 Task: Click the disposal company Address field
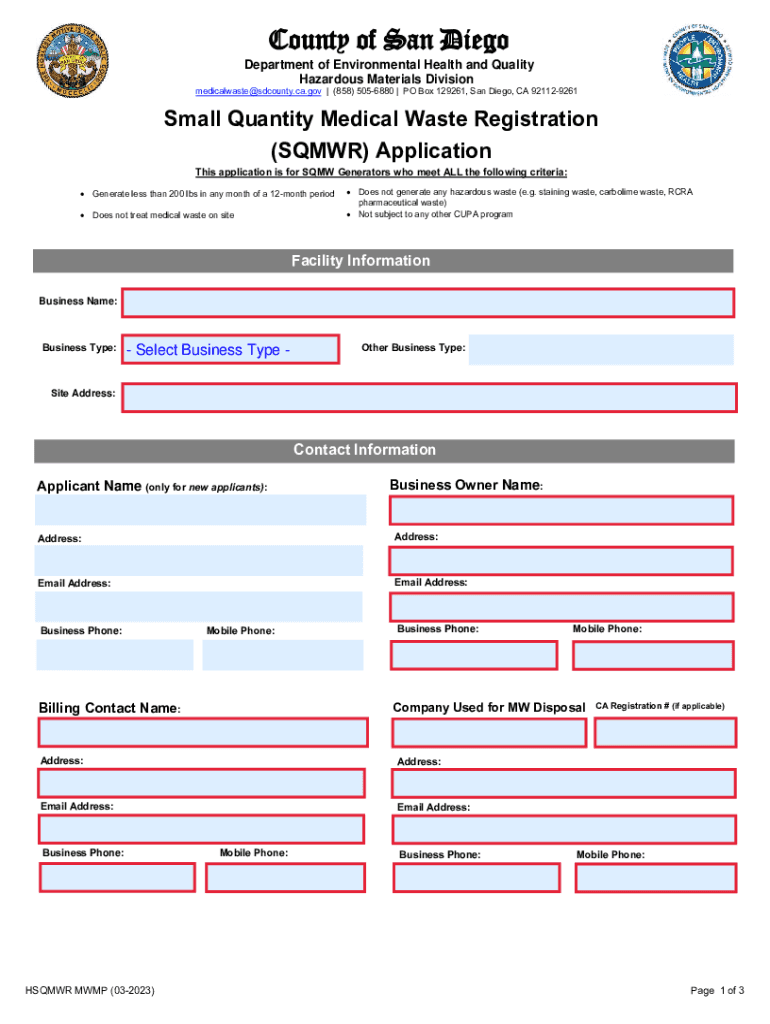(563, 783)
